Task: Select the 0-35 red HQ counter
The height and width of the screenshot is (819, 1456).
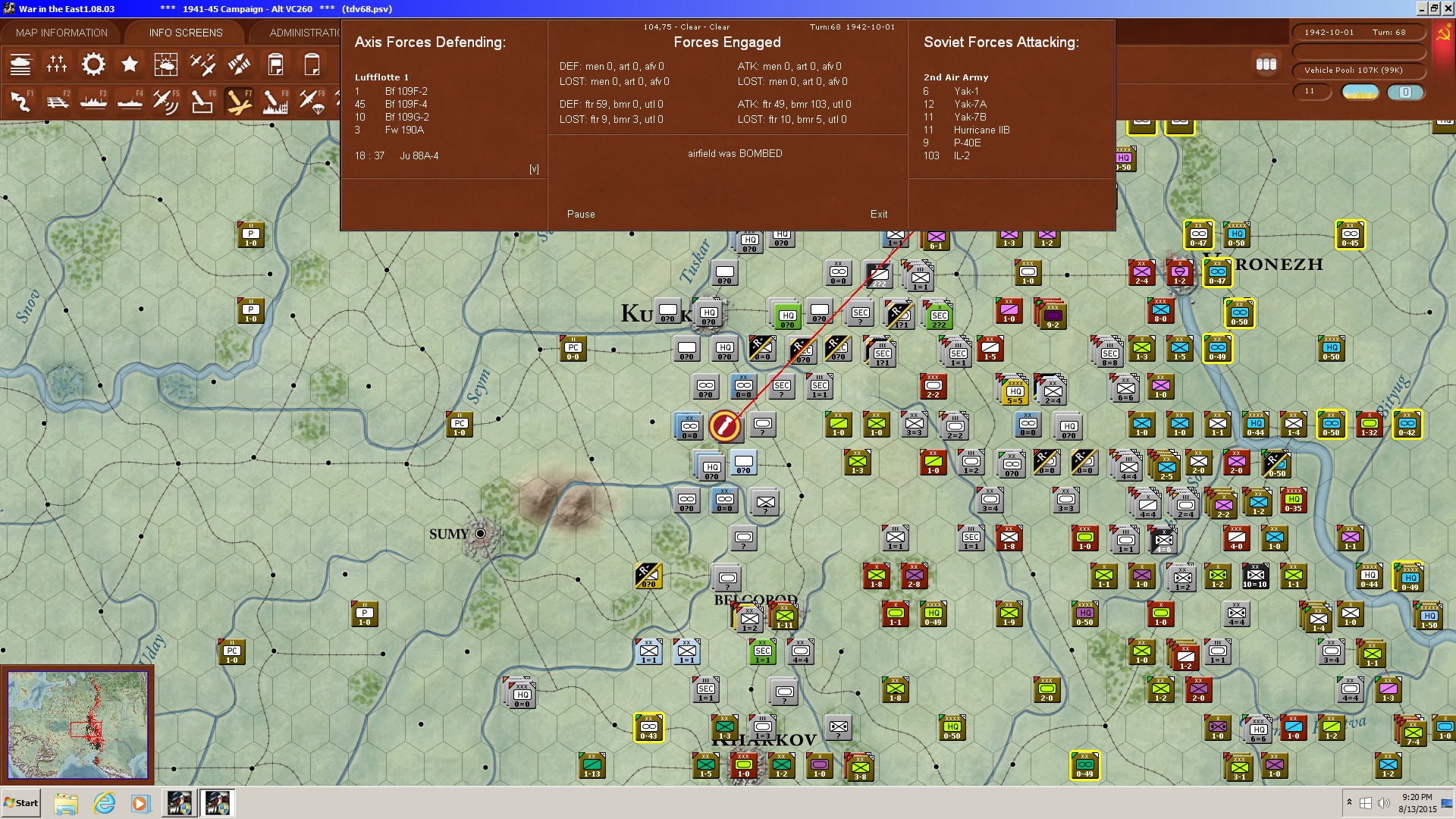Action: tap(1293, 500)
